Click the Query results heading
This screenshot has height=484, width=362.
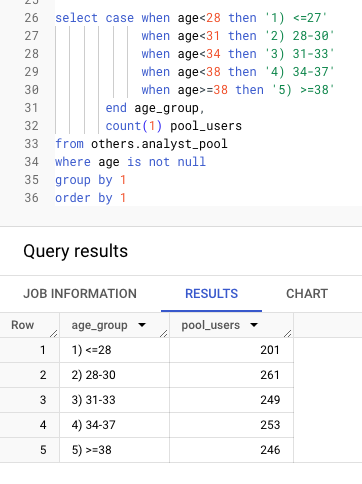click(x=76, y=251)
